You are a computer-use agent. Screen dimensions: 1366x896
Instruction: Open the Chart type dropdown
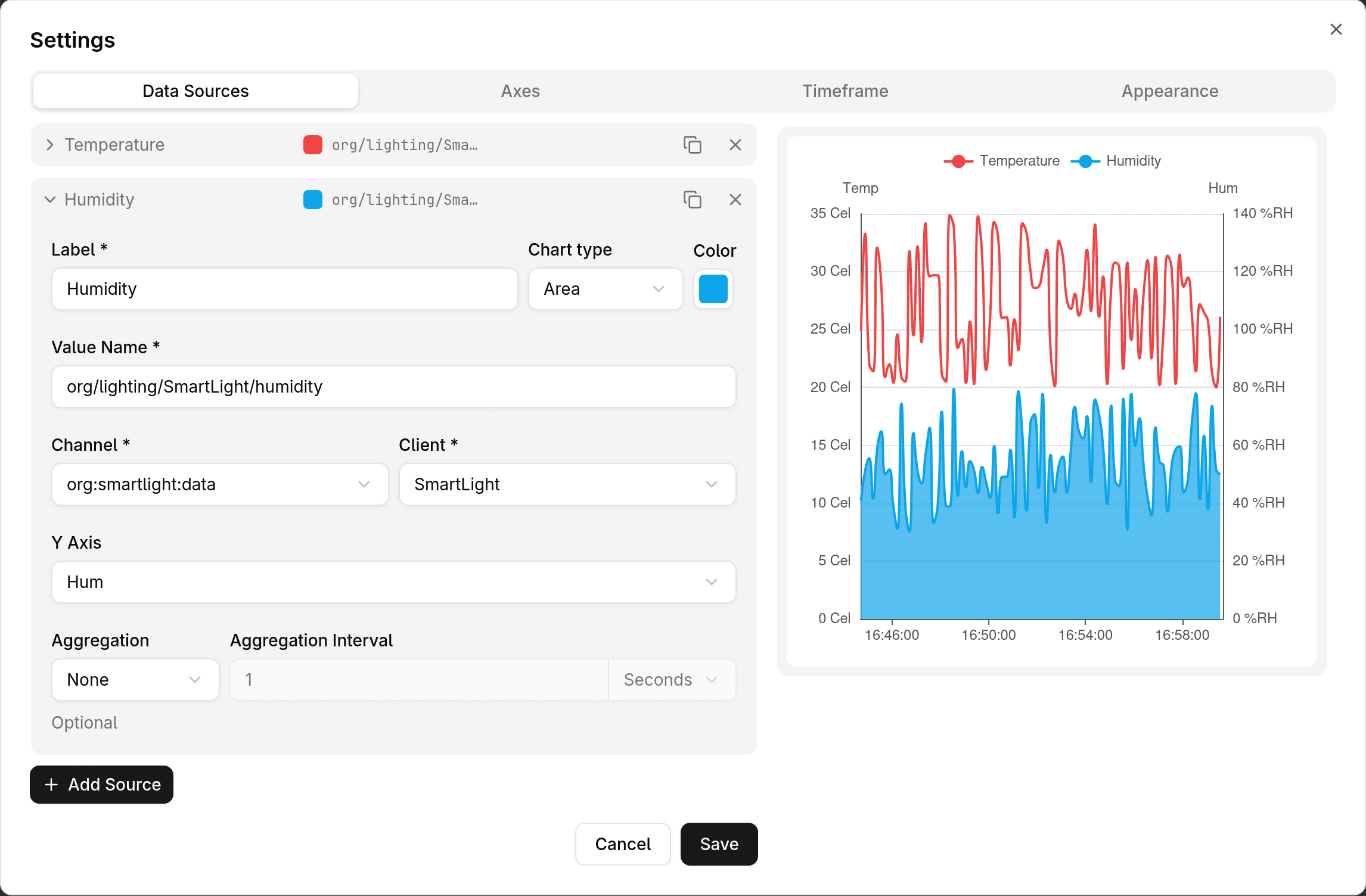point(605,289)
